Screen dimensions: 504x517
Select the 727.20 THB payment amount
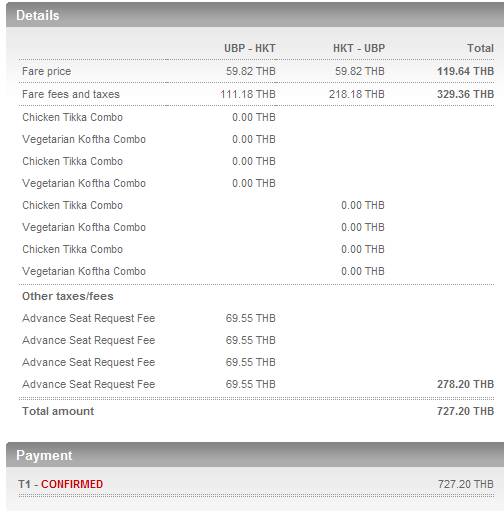[465, 484]
